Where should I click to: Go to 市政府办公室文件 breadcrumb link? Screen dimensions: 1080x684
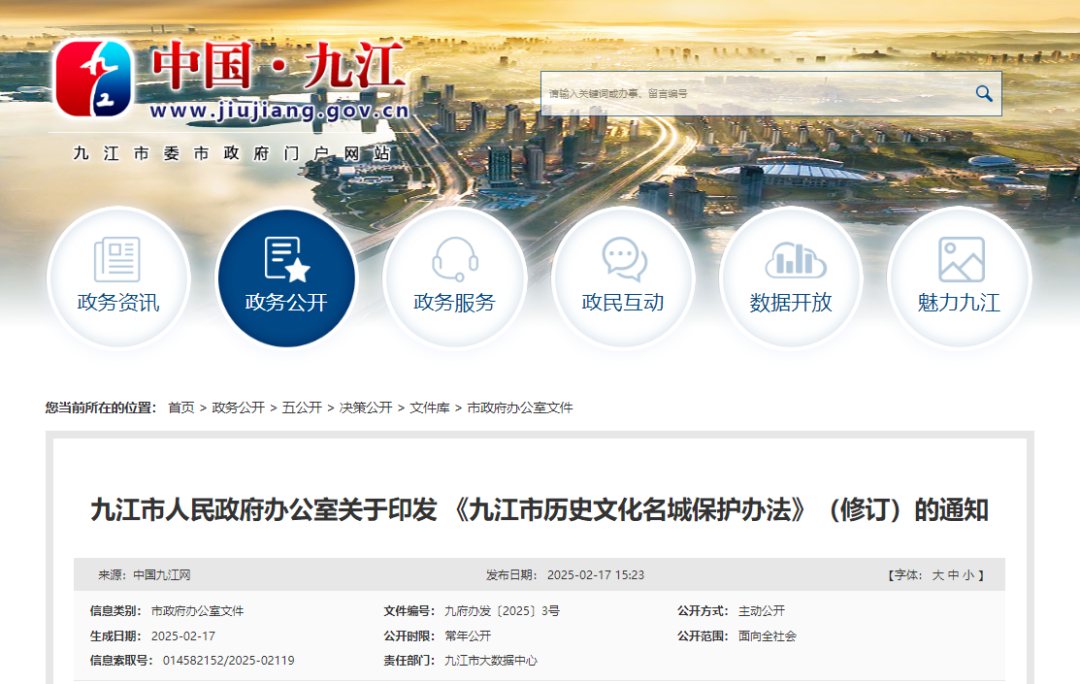[520, 408]
